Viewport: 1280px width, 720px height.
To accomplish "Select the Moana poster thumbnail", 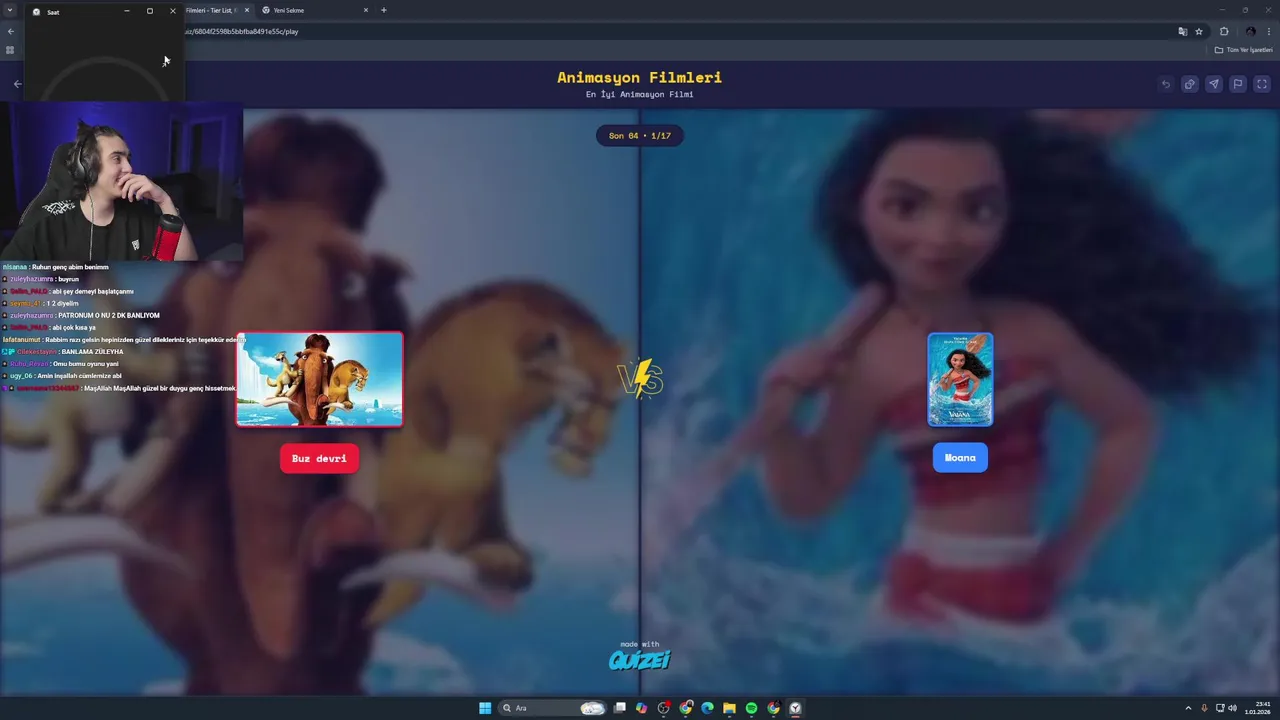I will (960, 379).
